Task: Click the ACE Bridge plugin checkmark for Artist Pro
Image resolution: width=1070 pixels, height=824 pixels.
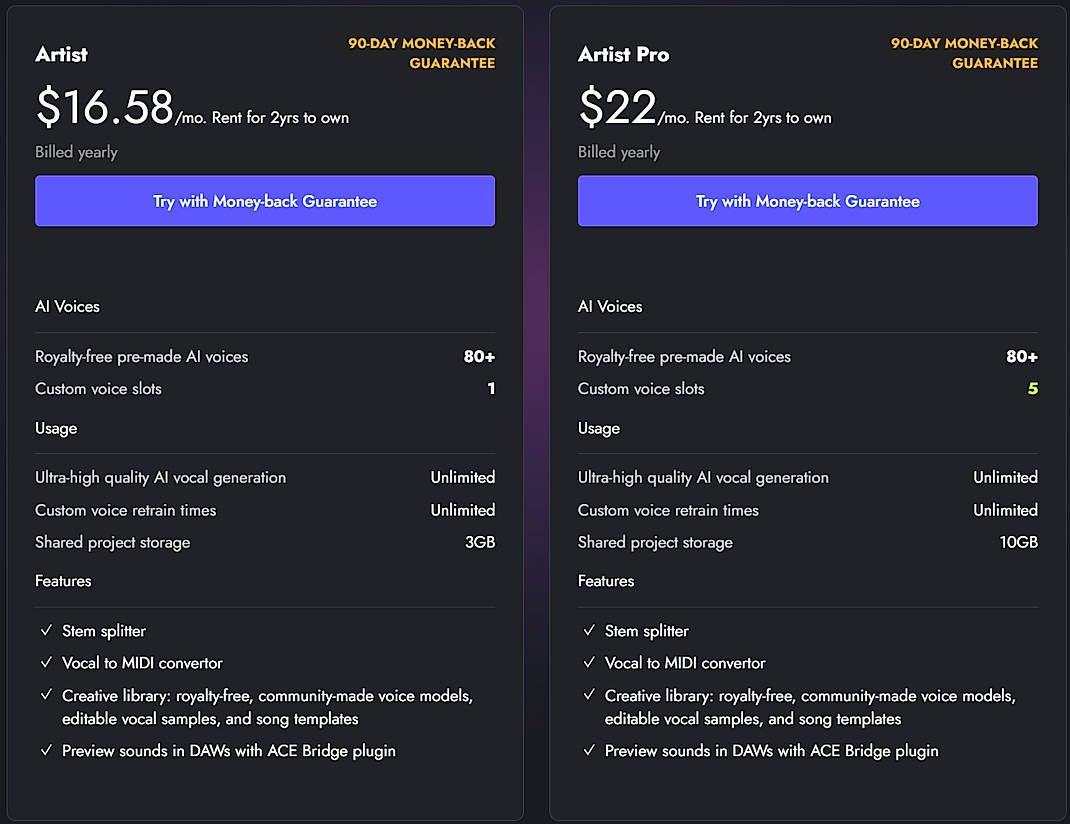Action: coord(589,750)
